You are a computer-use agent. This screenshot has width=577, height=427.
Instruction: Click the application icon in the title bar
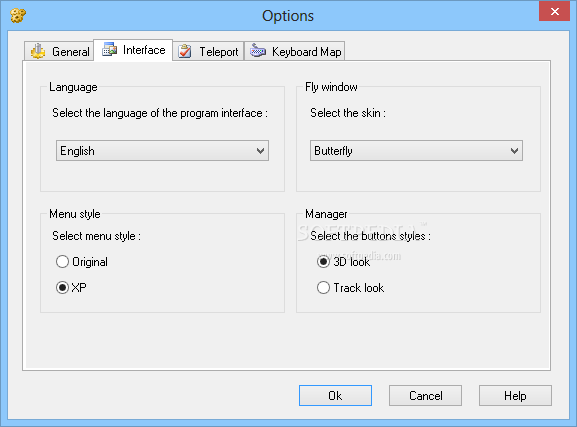point(18,15)
